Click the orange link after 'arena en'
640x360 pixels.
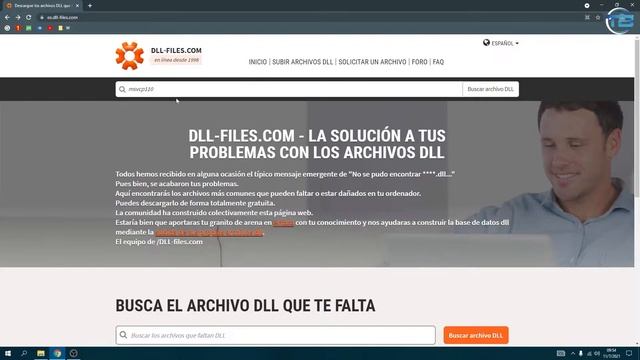click(x=283, y=222)
